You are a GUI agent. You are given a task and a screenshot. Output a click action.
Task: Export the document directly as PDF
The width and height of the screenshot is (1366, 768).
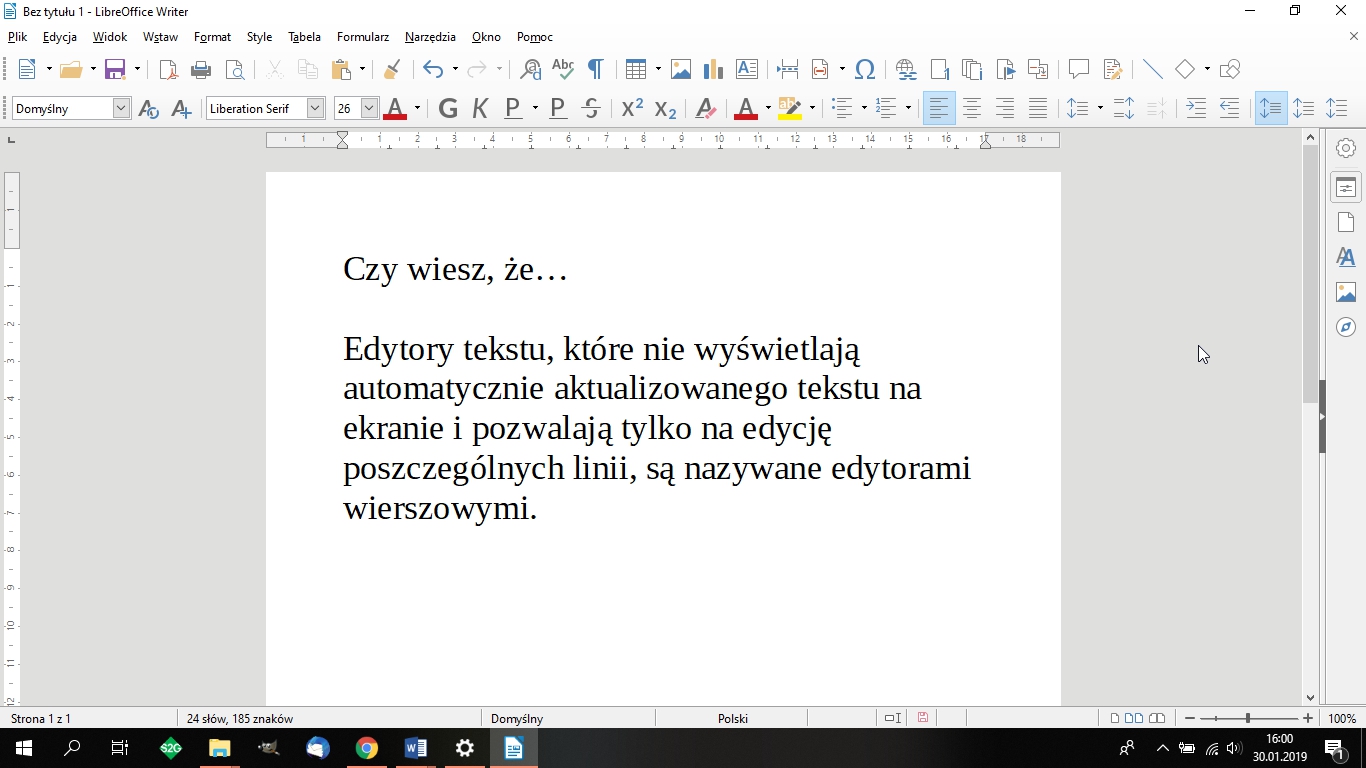pos(168,69)
